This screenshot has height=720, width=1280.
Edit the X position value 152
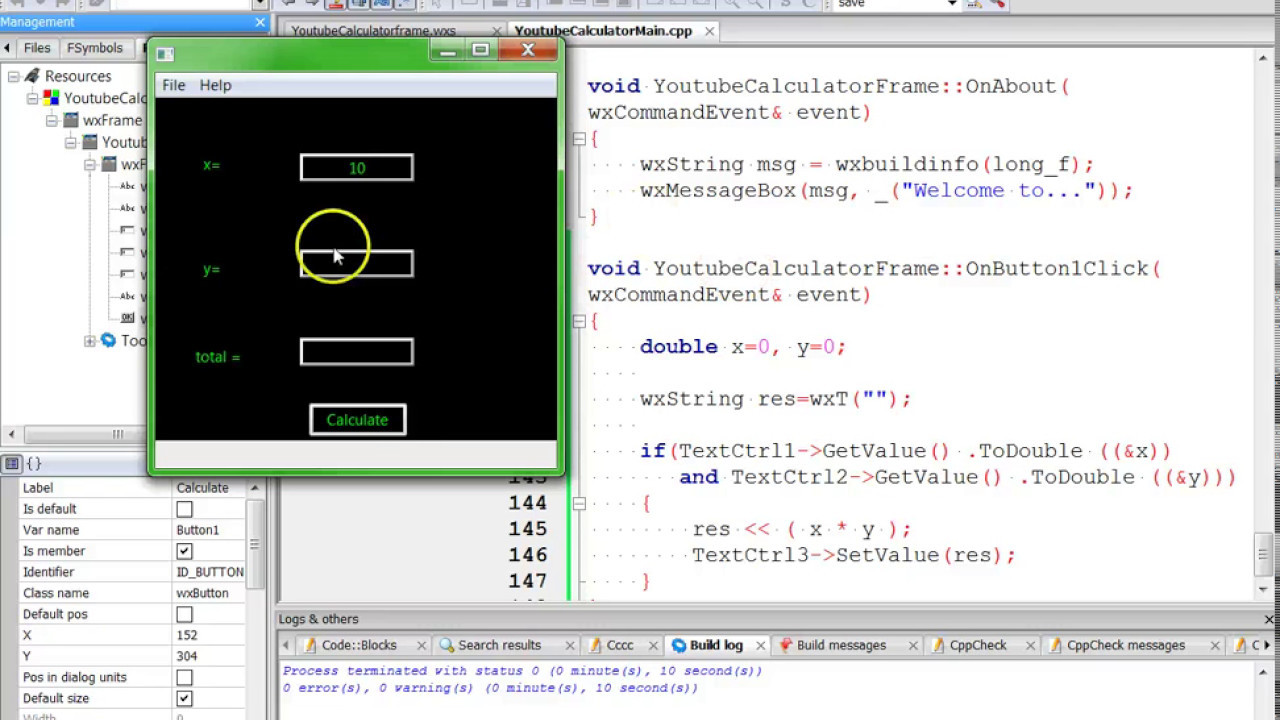[x=208, y=635]
